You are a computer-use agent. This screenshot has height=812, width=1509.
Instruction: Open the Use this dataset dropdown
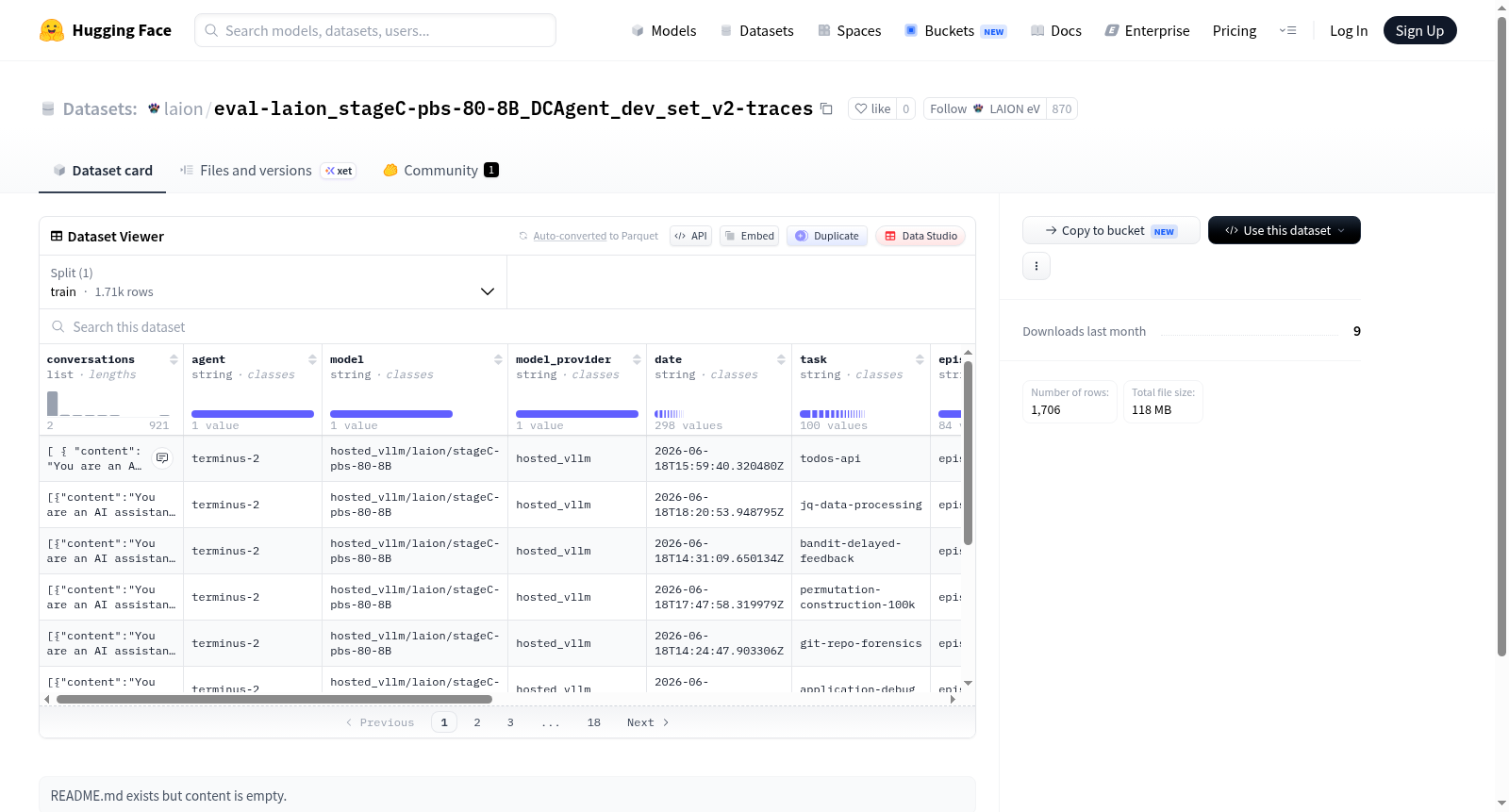[x=1284, y=230]
